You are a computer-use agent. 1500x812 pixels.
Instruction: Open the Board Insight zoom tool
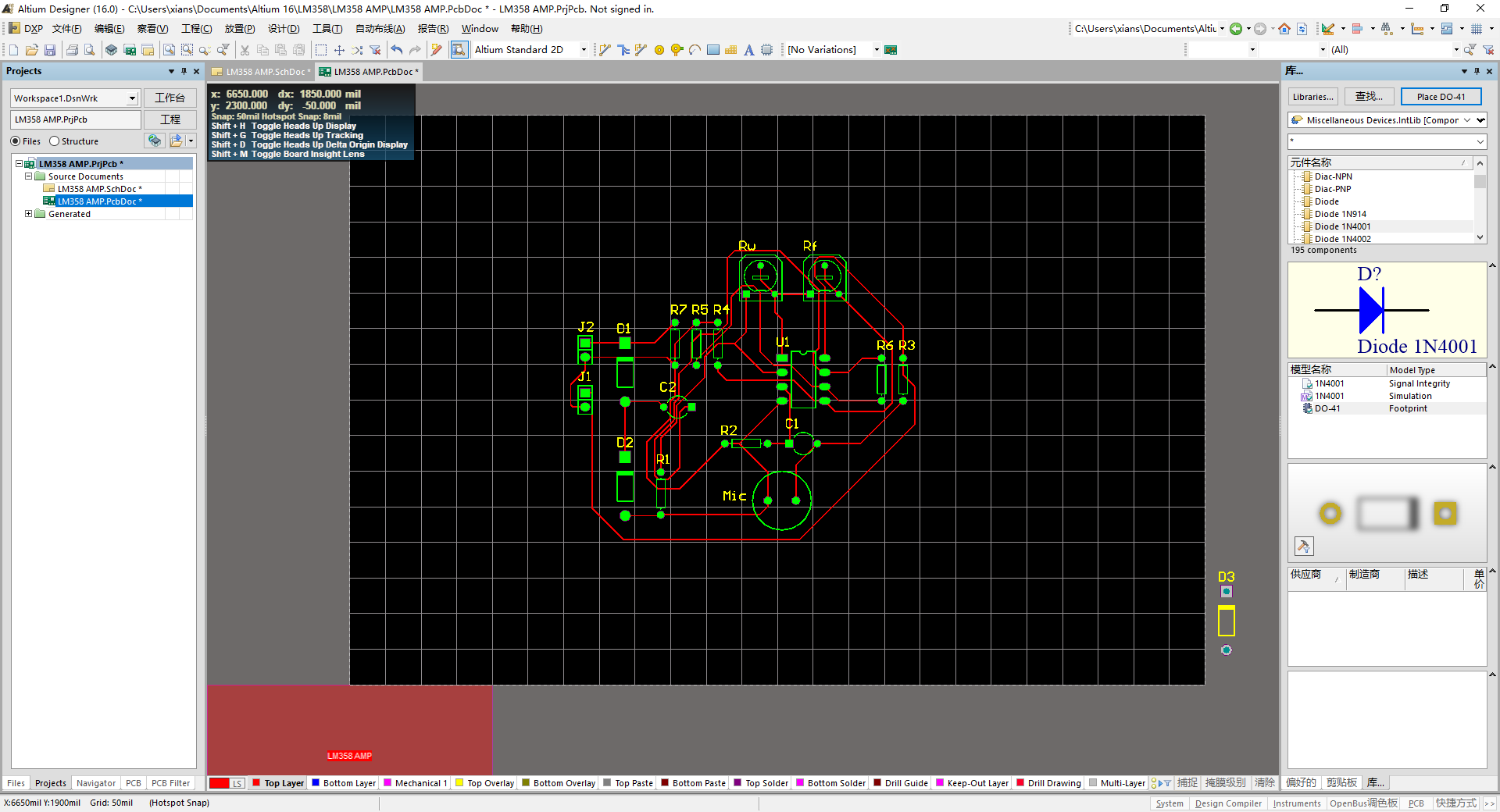tap(459, 49)
